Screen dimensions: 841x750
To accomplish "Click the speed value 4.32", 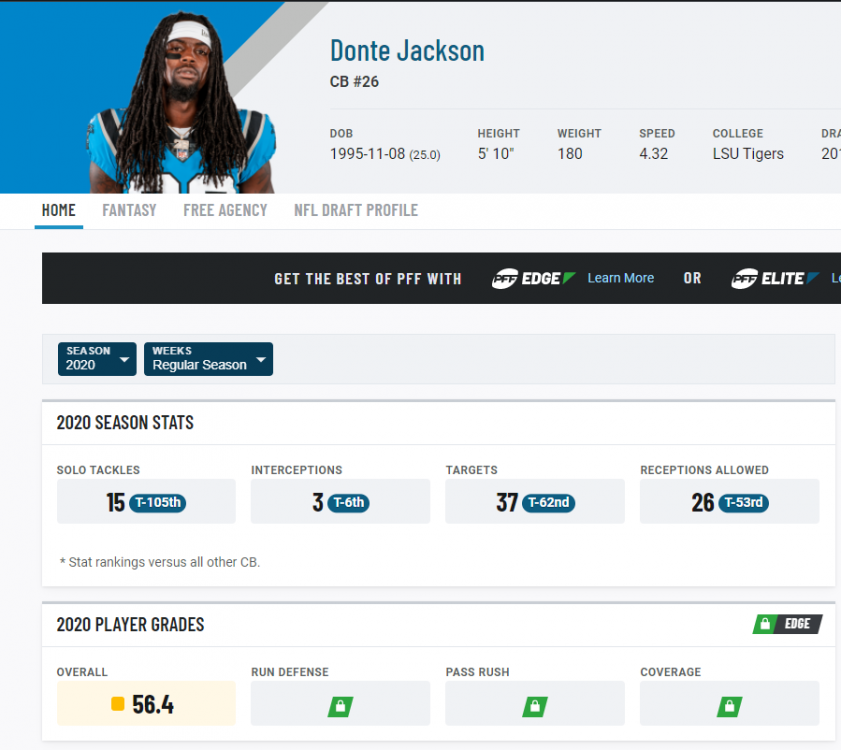I will point(653,154).
